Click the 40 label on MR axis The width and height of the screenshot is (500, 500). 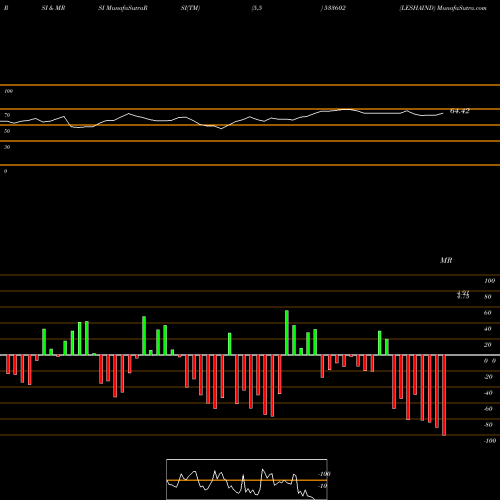click(488, 329)
